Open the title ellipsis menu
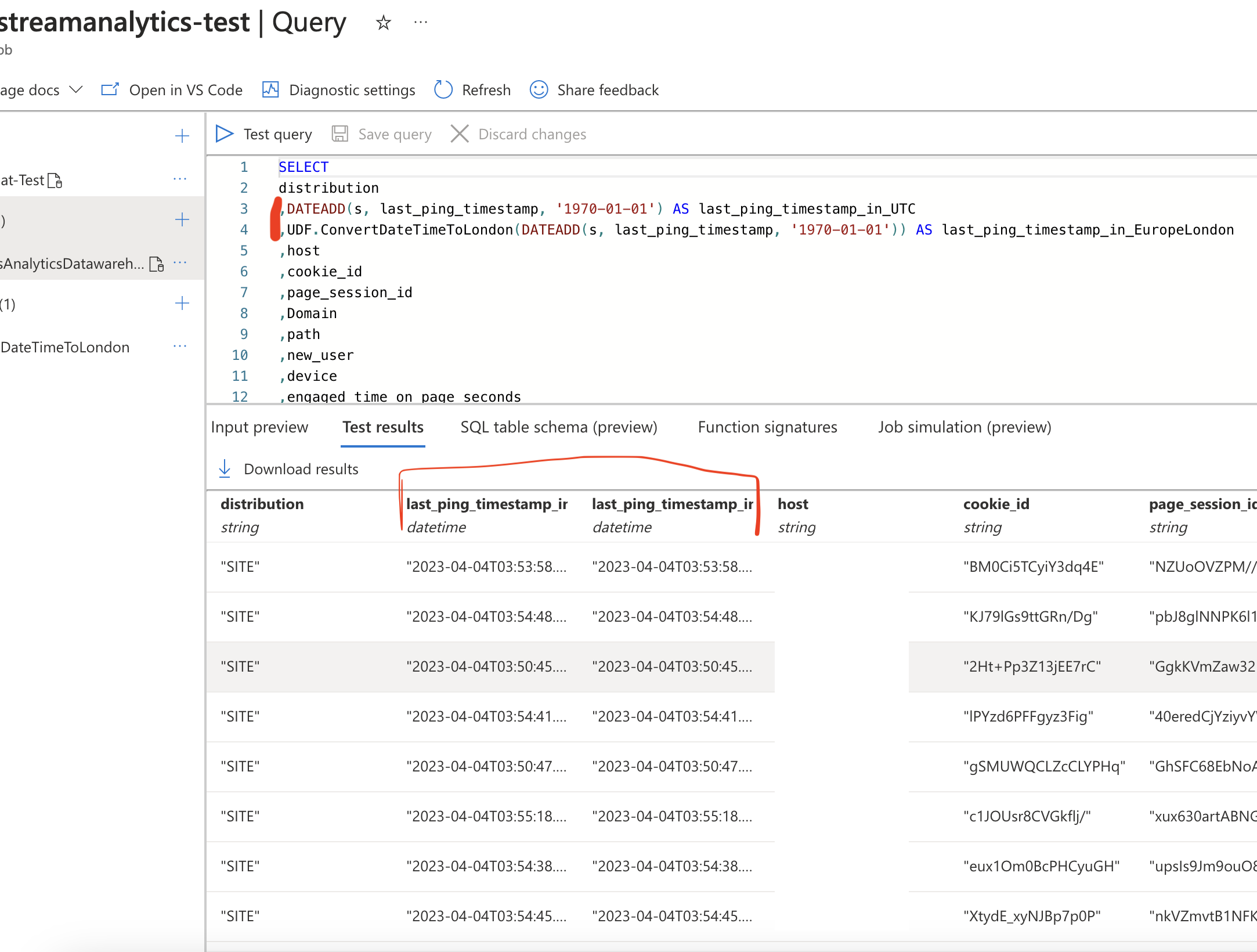The height and width of the screenshot is (952, 1257). pos(420,23)
